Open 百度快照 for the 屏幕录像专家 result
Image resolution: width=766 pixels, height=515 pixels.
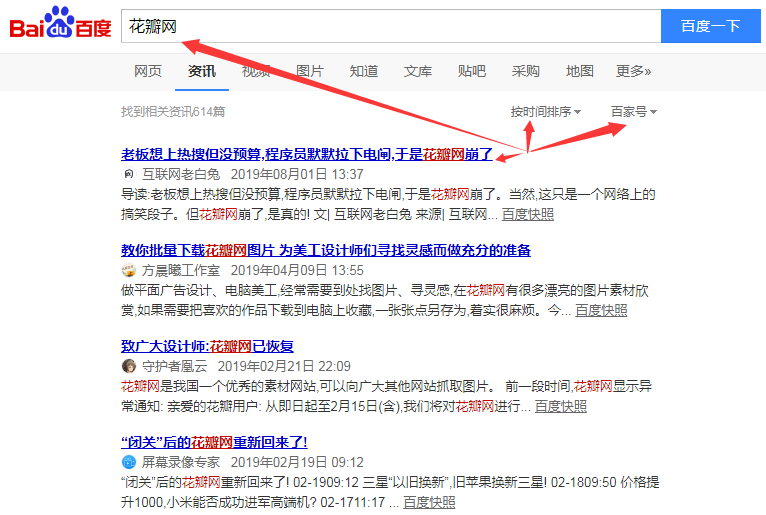429,502
